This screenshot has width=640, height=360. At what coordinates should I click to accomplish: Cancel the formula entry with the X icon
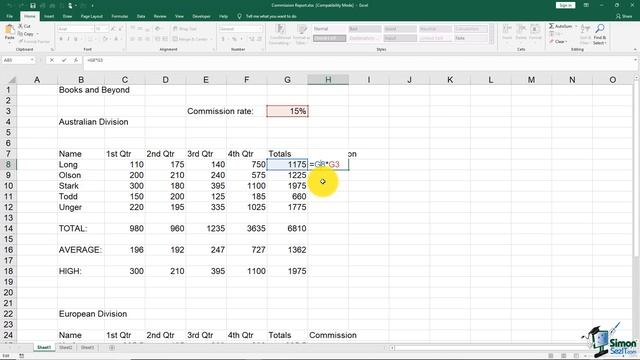coord(52,60)
